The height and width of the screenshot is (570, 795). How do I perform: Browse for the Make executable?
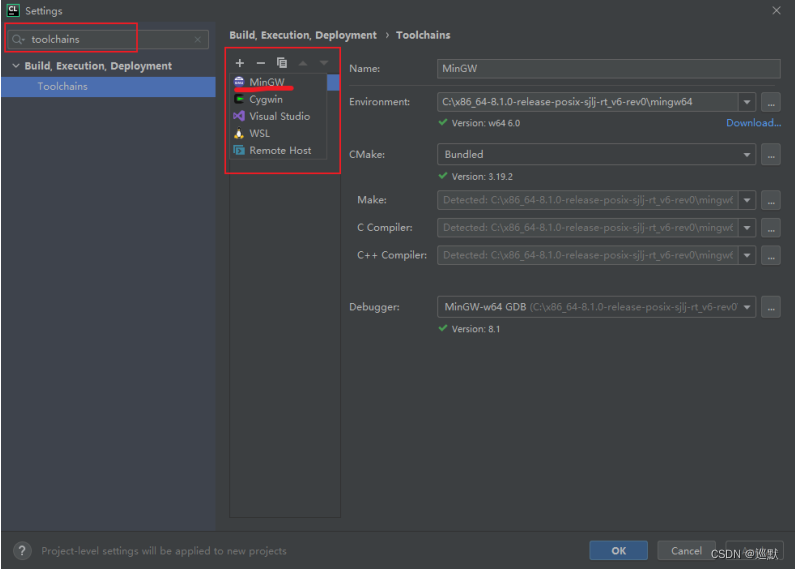[771, 200]
